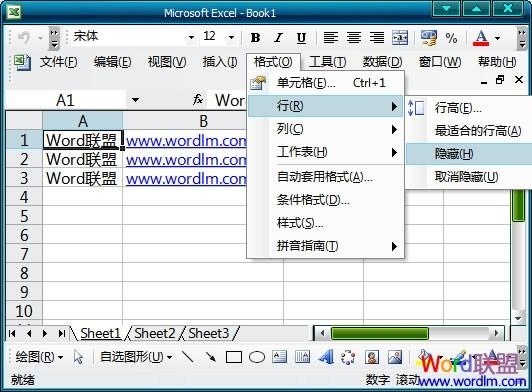Screen dimensions: 532x392
Task: Switch to the Sheet3 tab
Action: pos(209,333)
